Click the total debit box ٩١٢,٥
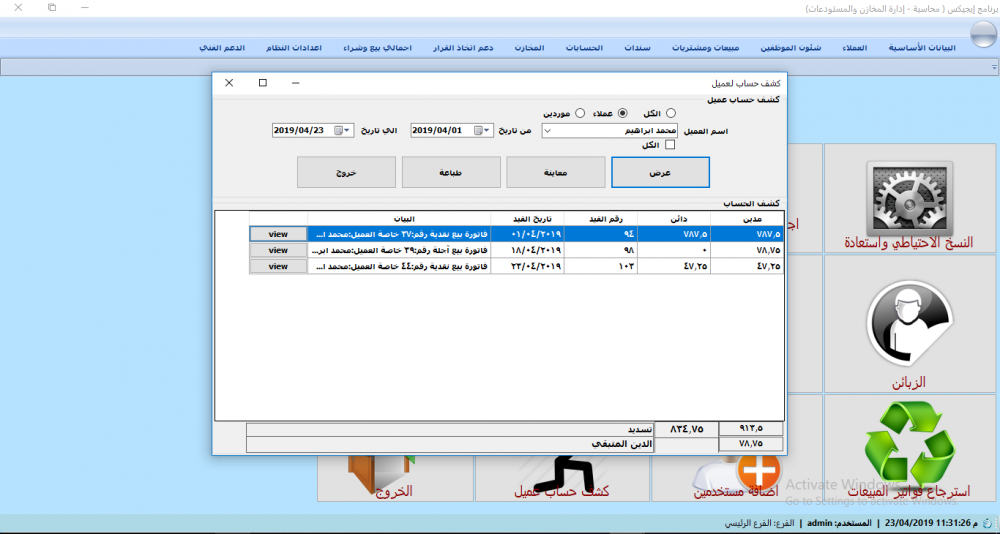1000x534 pixels. click(751, 429)
